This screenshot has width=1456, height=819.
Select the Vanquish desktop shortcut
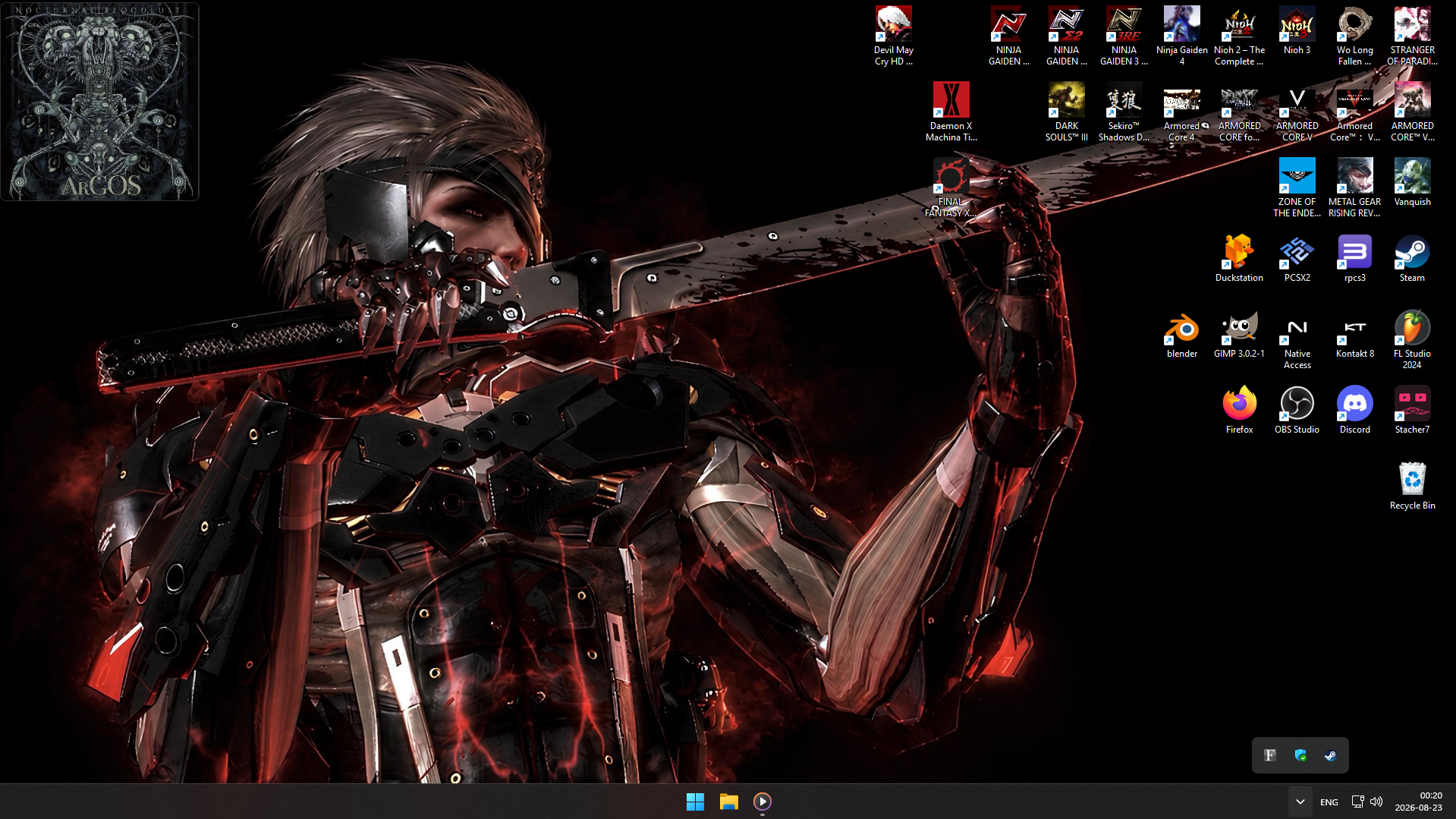pyautogui.click(x=1412, y=182)
